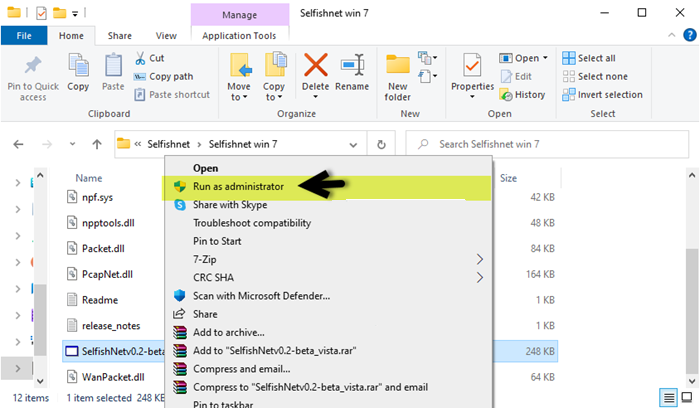Select the npf.sys file
Viewport: 700px width, 408px height.
pos(97,197)
